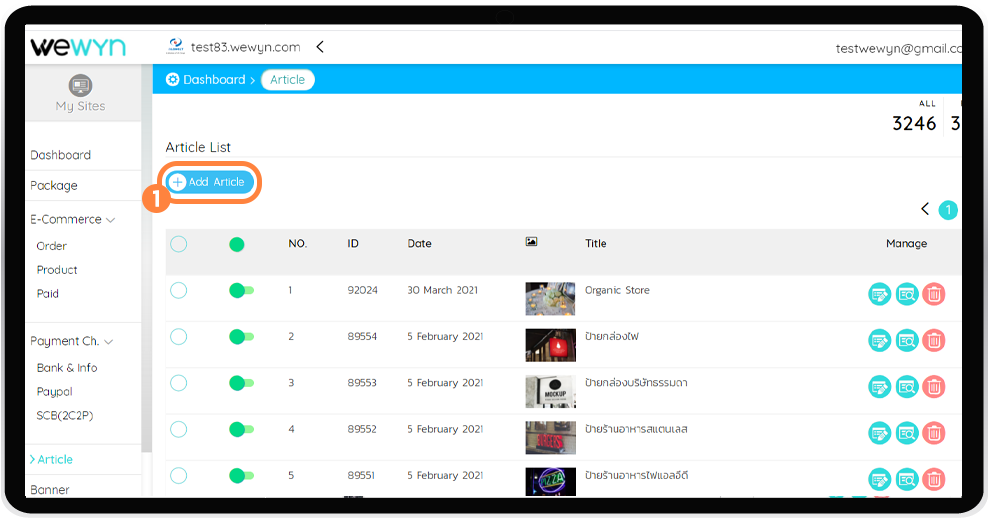Delete the Organic Store article
Viewport: 990px width, 521px height.
pos(934,294)
